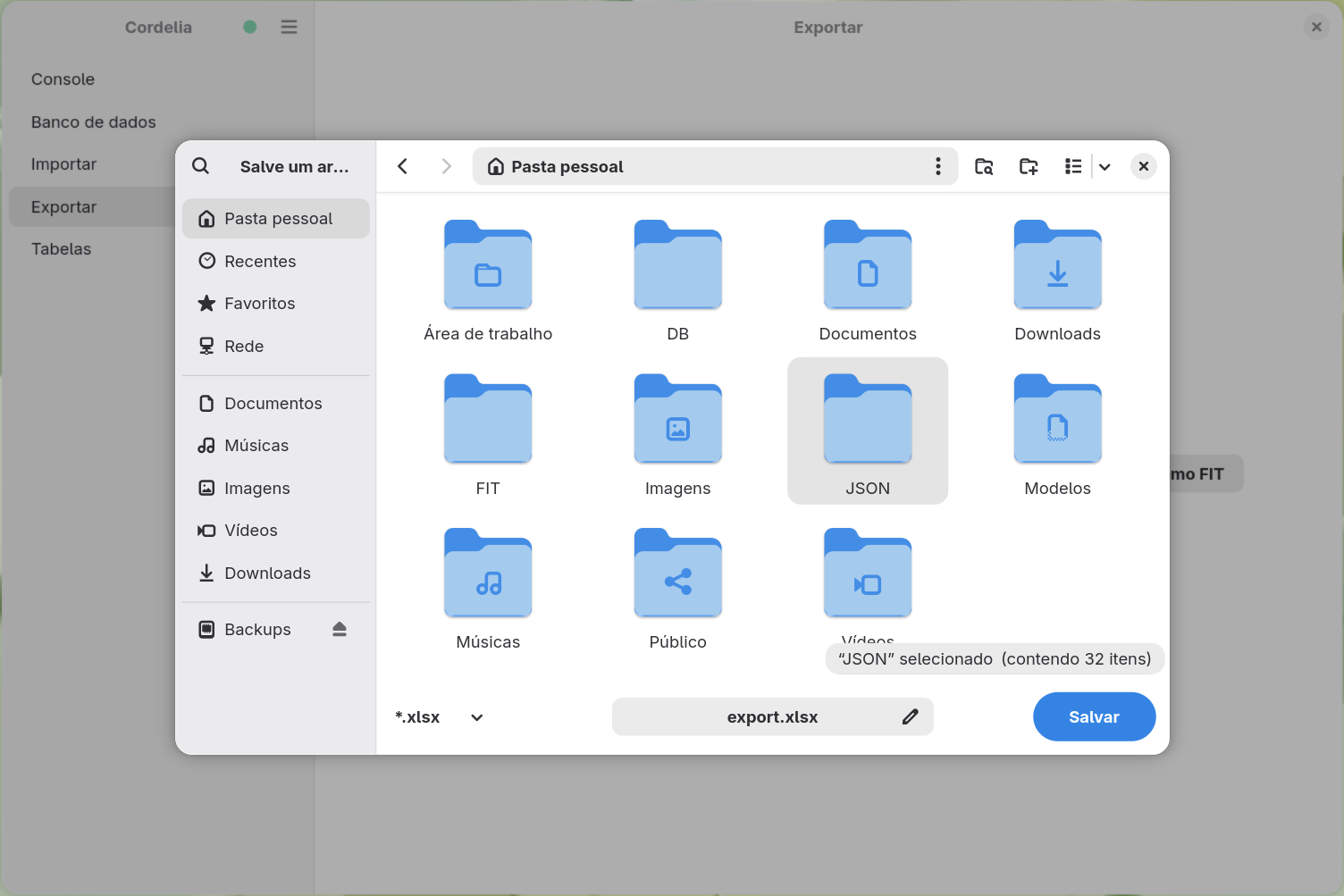Image resolution: width=1344 pixels, height=896 pixels.
Task: Open Importar in Cordelia sidebar
Action: point(91,164)
